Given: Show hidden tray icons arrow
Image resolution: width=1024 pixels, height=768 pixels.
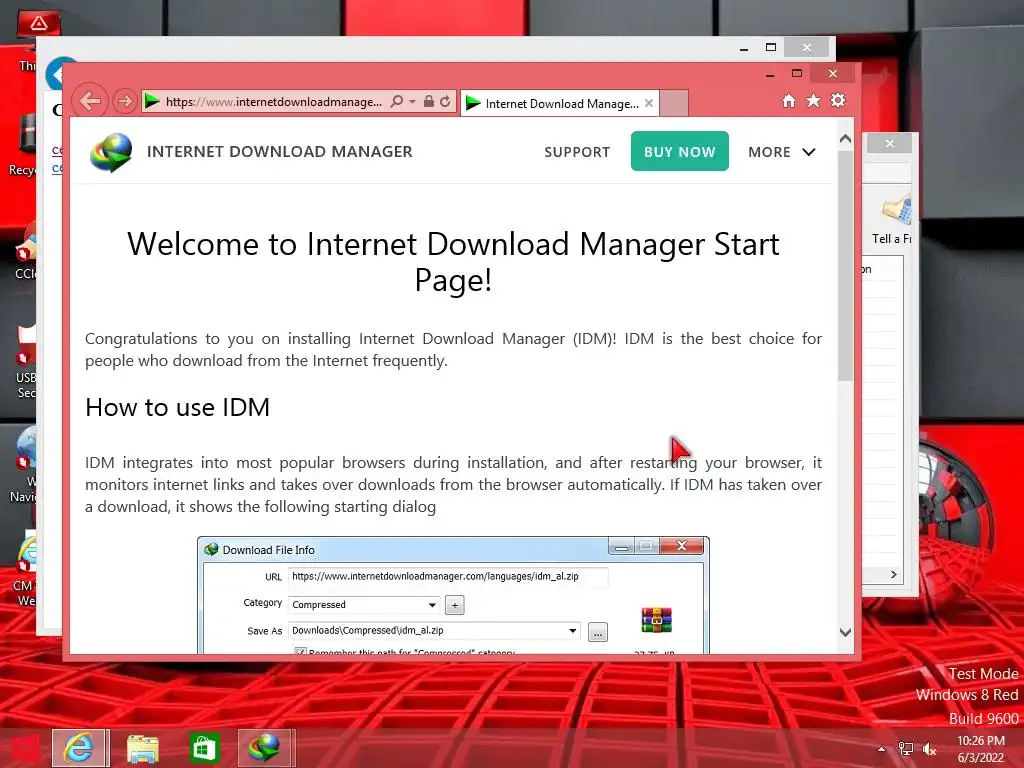Looking at the screenshot, I should pyautogui.click(x=882, y=749).
